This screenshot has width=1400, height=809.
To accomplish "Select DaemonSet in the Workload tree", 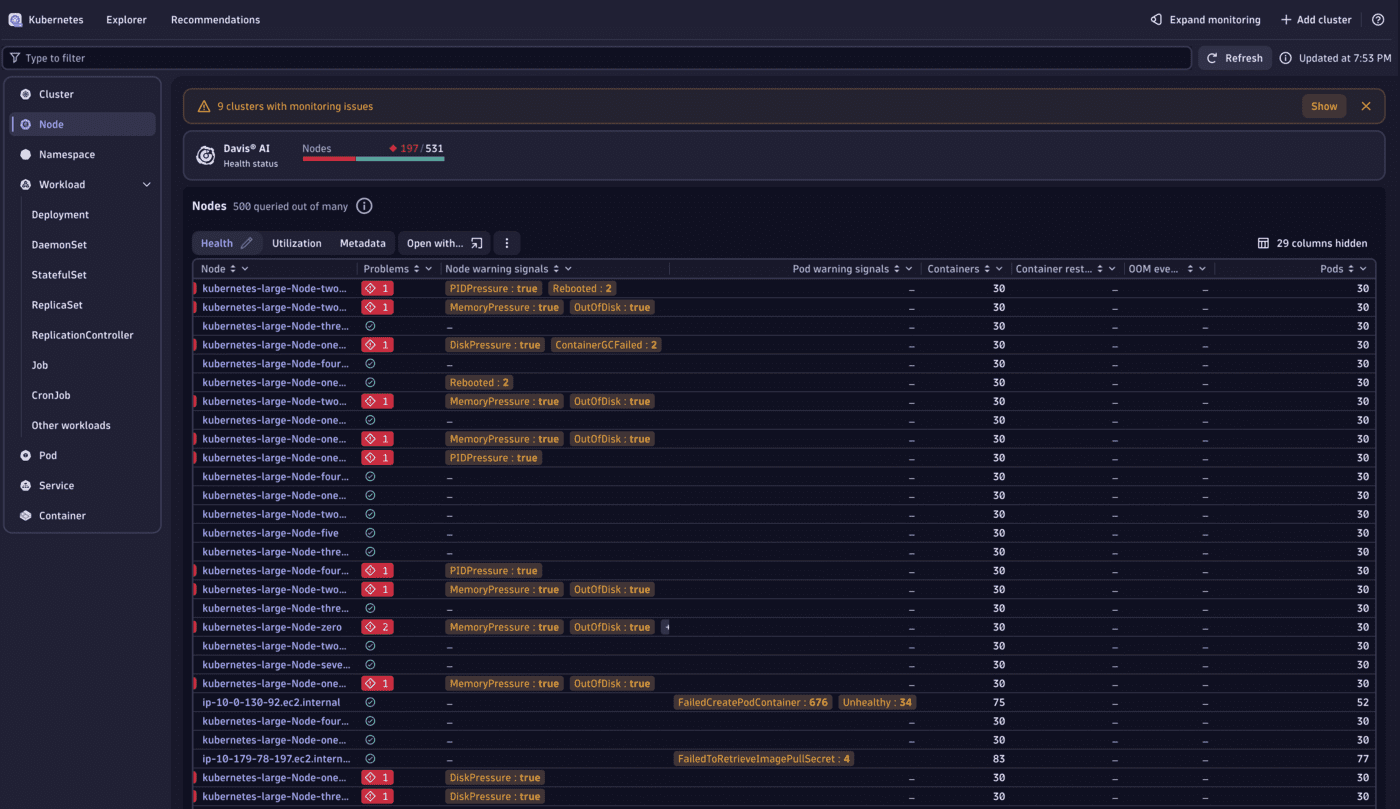I will (59, 245).
